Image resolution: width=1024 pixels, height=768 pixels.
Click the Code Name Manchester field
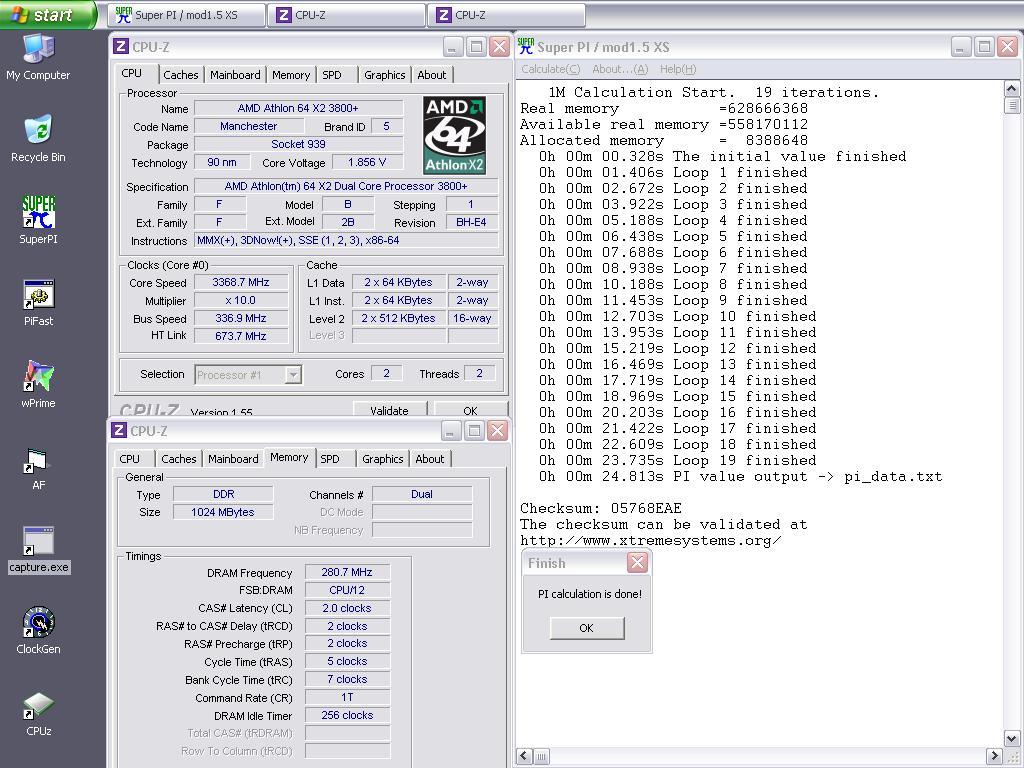248,126
